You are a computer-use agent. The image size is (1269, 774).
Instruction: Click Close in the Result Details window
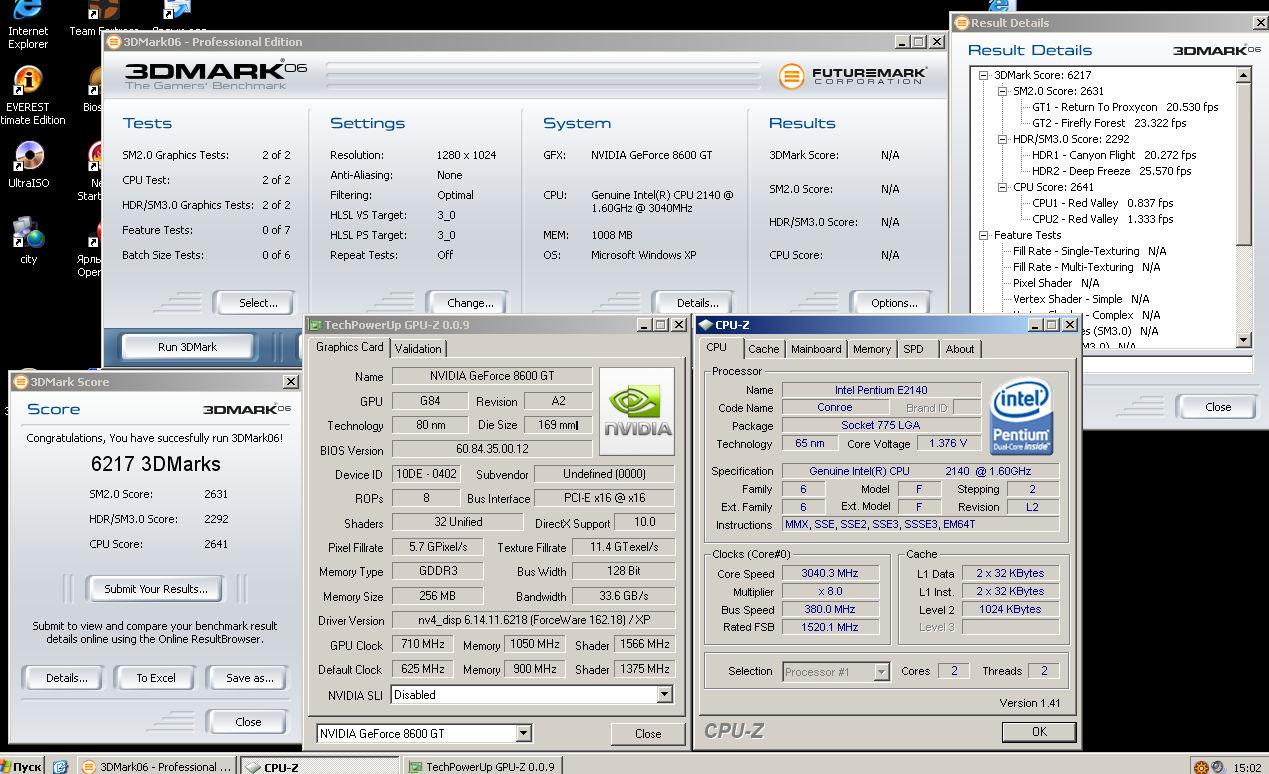point(1218,407)
